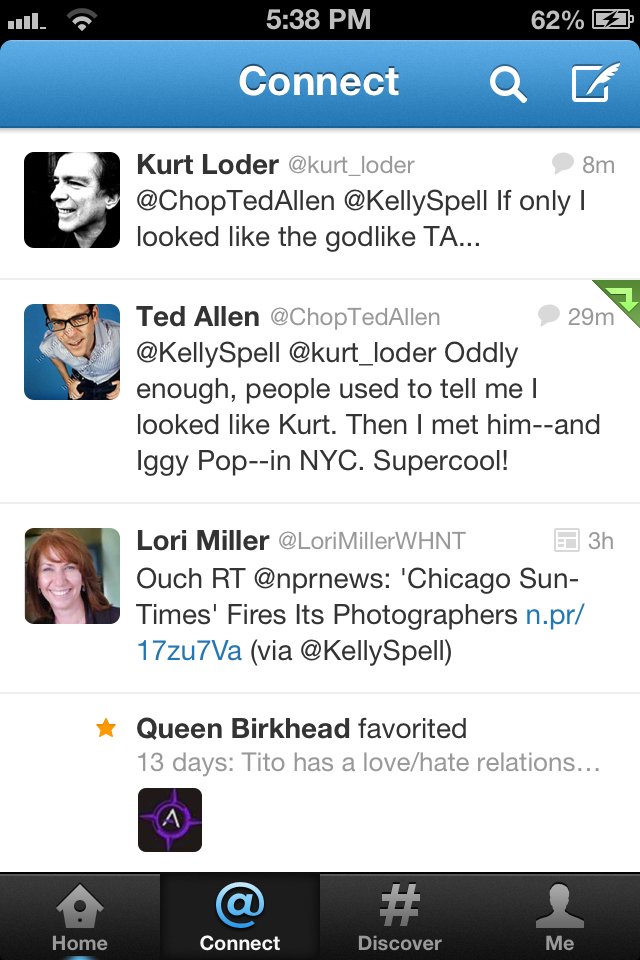Tap Ted Allen's profile photo
This screenshot has height=960, width=640.
coord(72,352)
